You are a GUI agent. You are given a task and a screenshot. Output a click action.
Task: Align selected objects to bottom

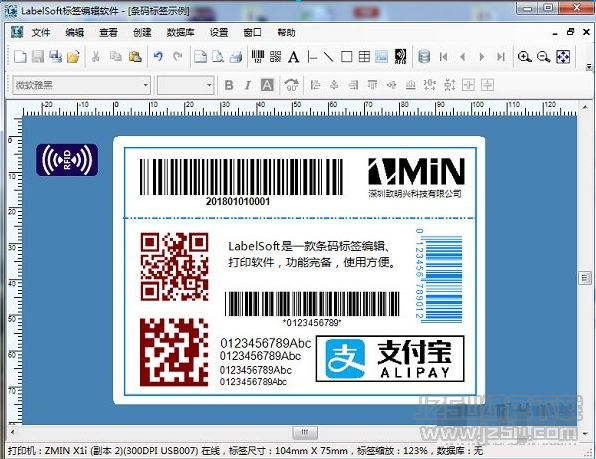(x=411, y=85)
